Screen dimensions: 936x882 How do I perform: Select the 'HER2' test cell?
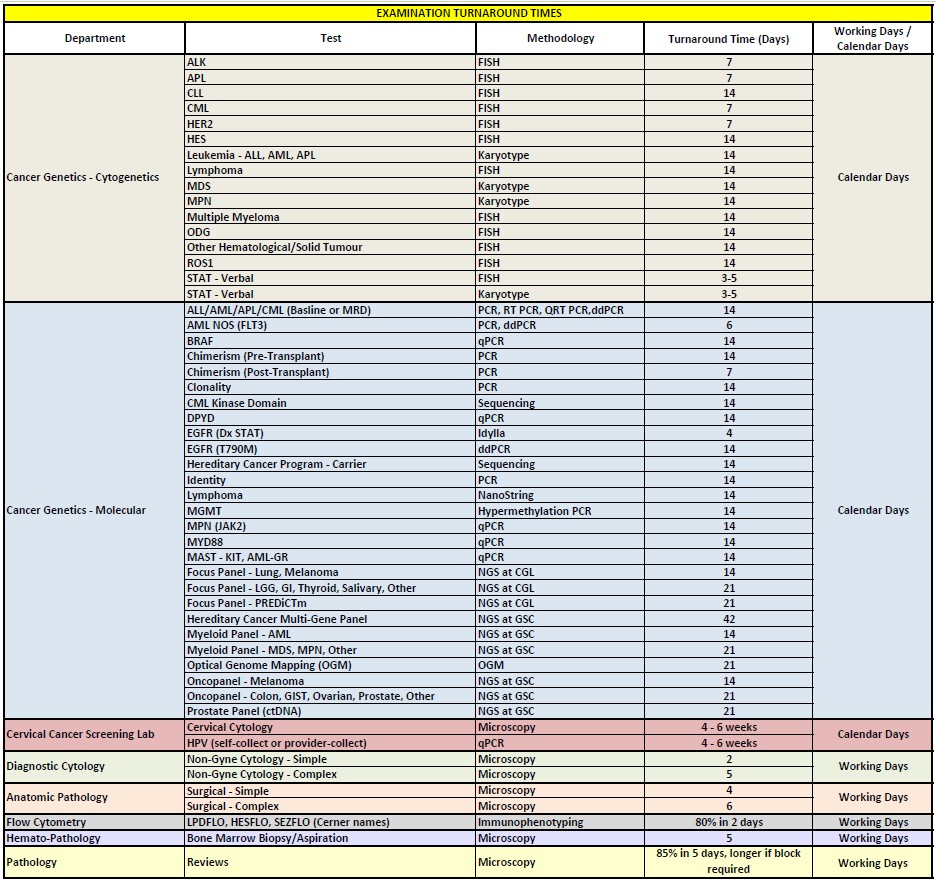330,124
